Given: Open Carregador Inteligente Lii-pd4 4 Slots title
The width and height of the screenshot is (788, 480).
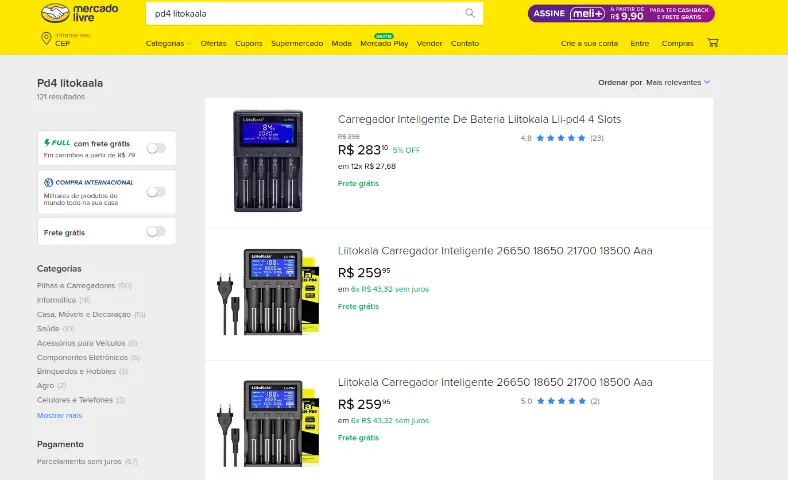Looking at the screenshot, I should 479,120.
